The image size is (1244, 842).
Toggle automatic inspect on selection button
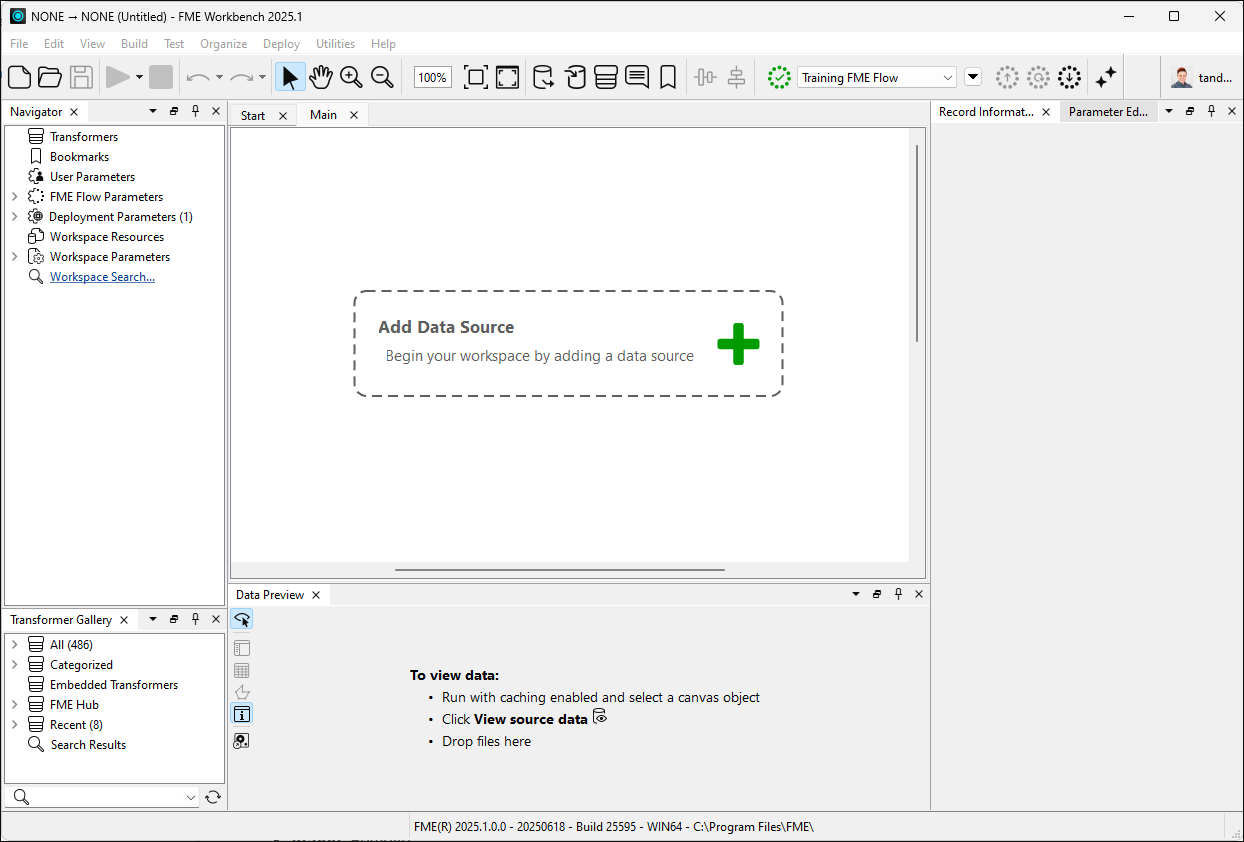241,620
